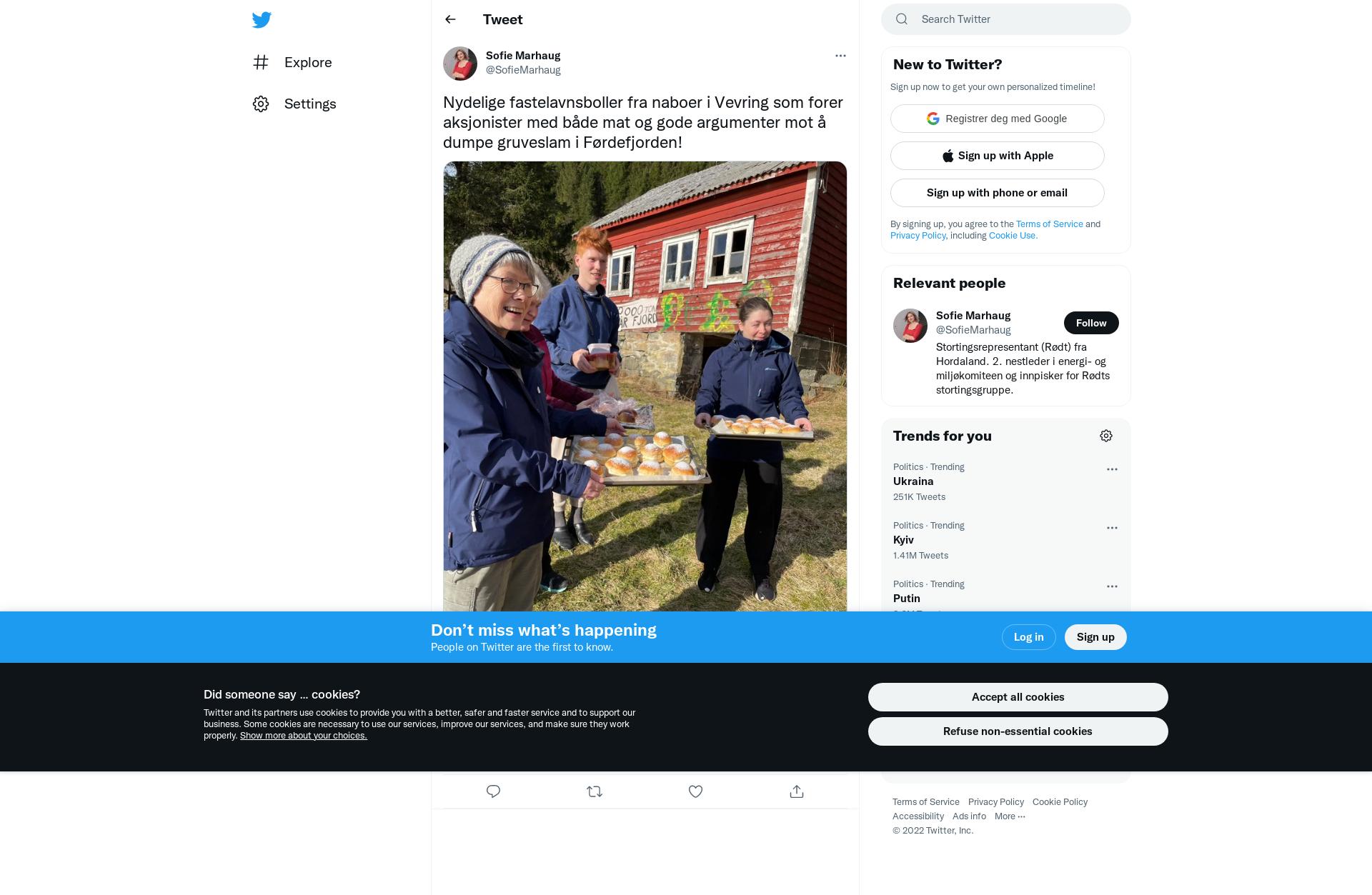Viewport: 1372px width, 895px height.
Task: Expand options for the Kyiv trend
Action: [x=1112, y=528]
